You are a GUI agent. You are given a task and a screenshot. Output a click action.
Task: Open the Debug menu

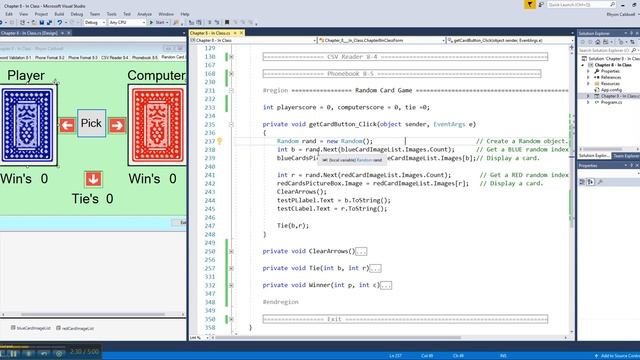coord(77,14)
